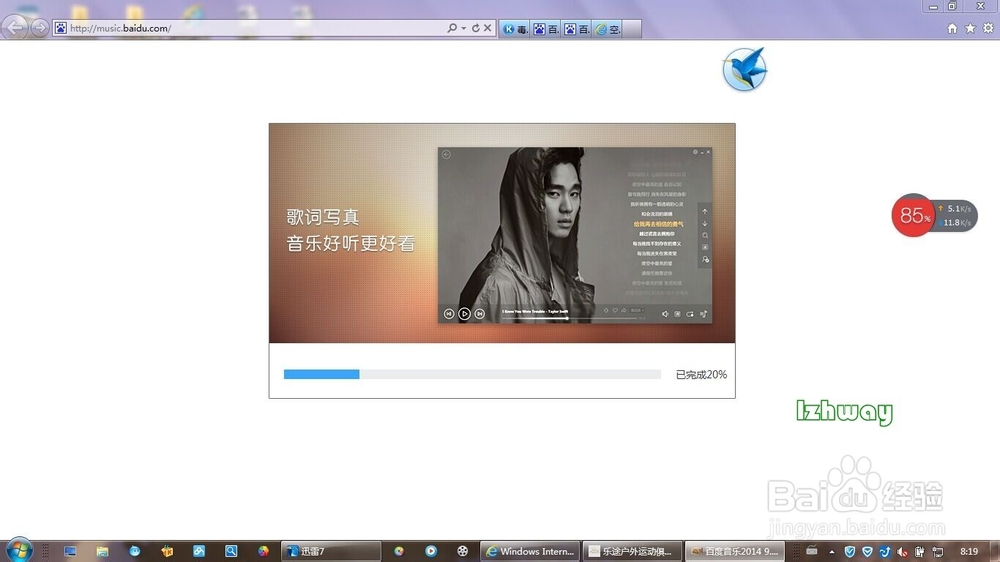Switch to the 迅雷7 taskbar window
The image size is (1000, 562).
[x=330, y=551]
